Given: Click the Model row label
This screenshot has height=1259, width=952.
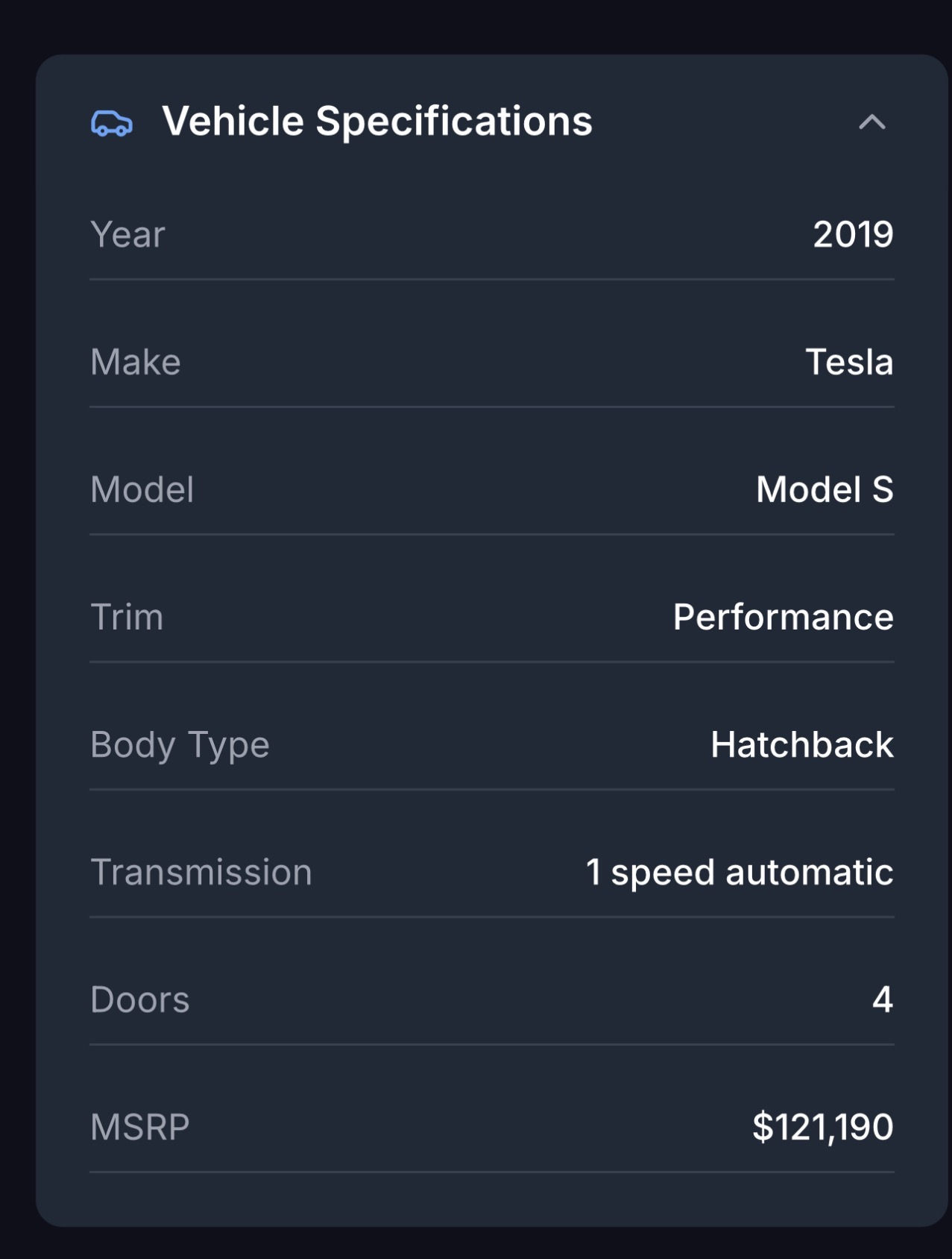Looking at the screenshot, I should [142, 489].
